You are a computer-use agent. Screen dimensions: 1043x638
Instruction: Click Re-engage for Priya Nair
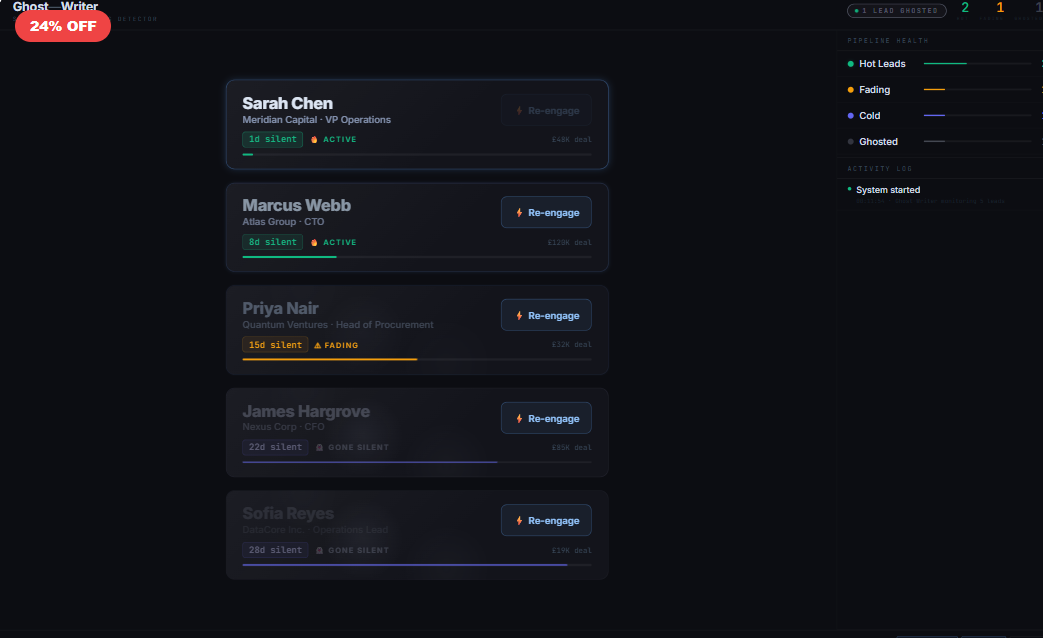tap(546, 314)
